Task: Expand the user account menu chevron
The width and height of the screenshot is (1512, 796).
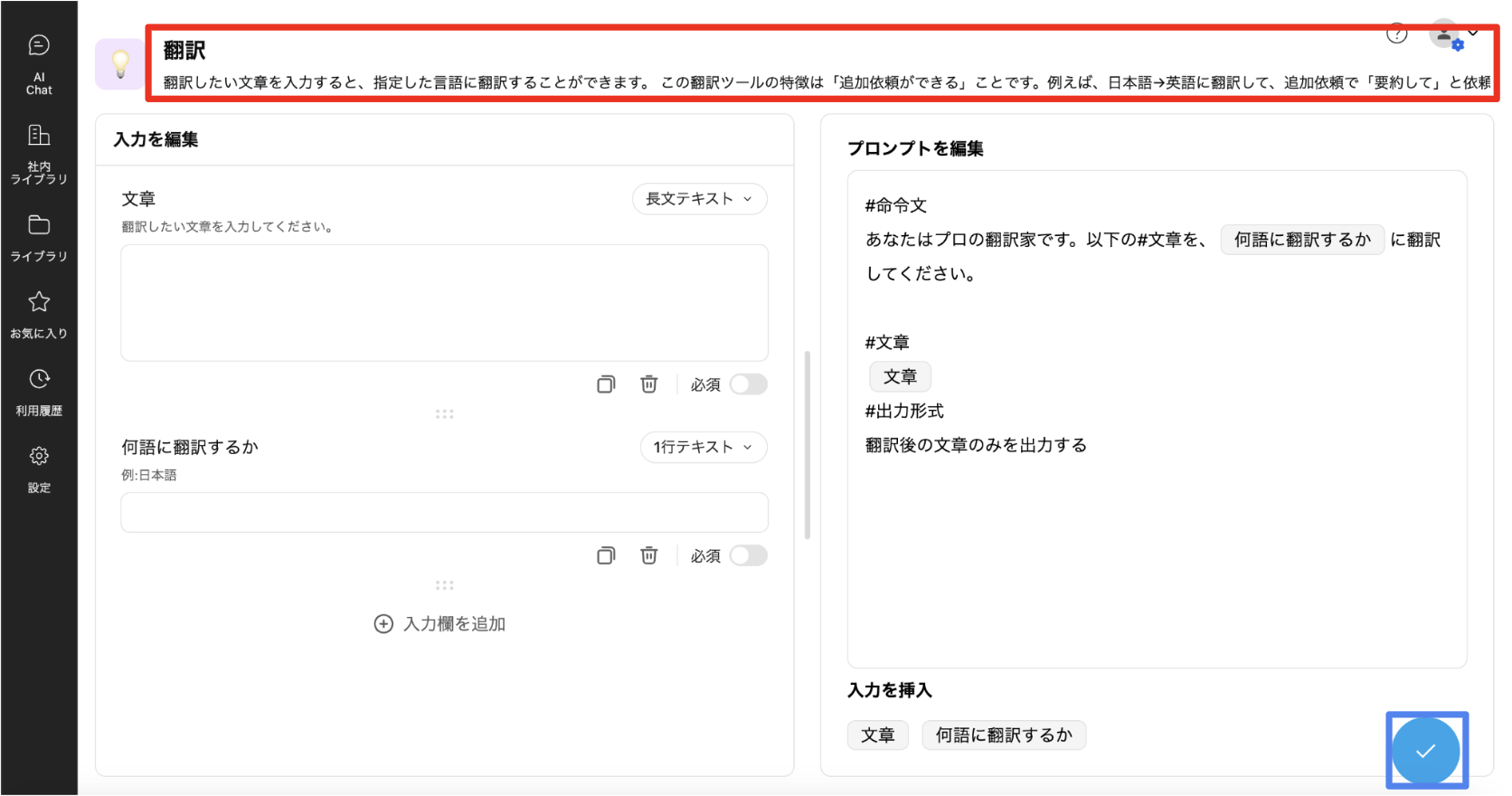Action: (x=1473, y=33)
